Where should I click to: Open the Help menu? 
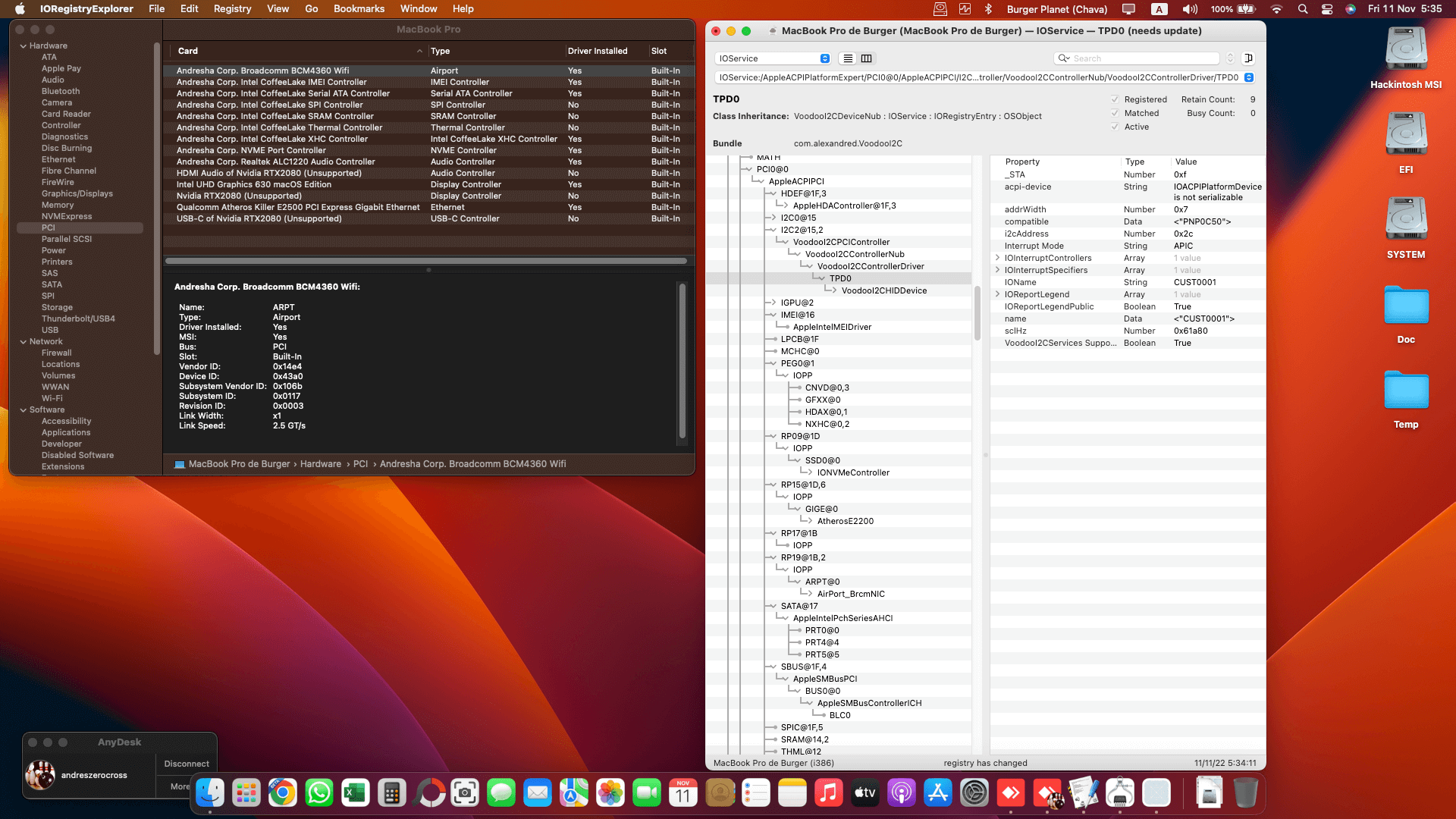(463, 9)
